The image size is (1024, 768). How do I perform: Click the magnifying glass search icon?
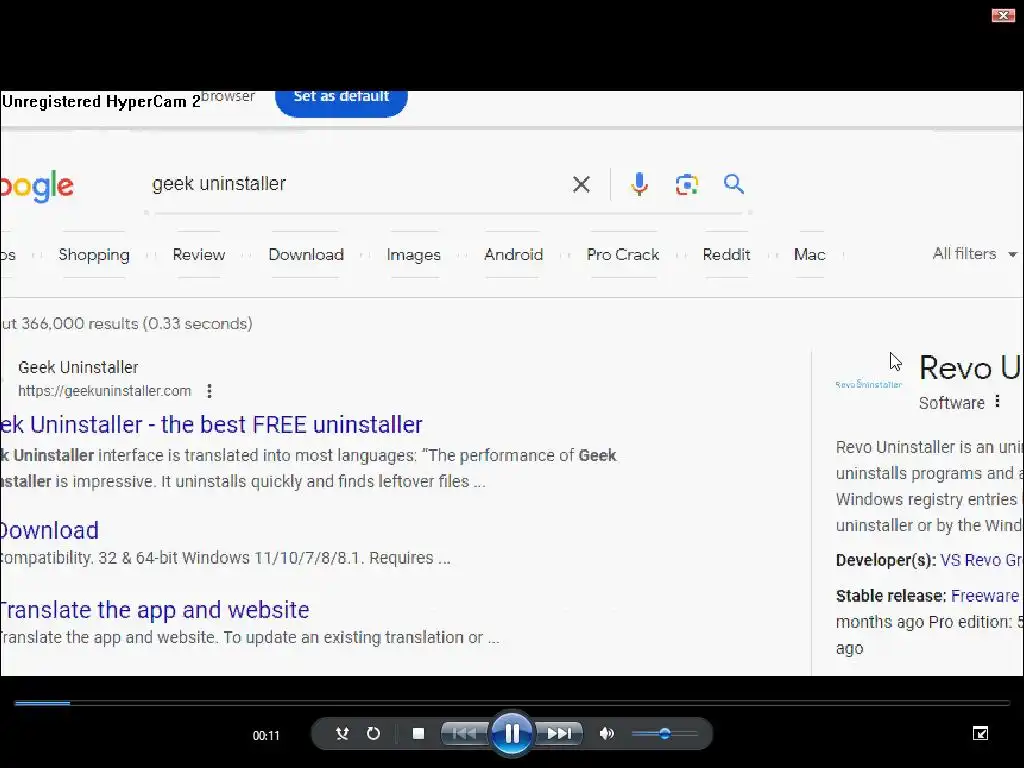[x=733, y=184]
